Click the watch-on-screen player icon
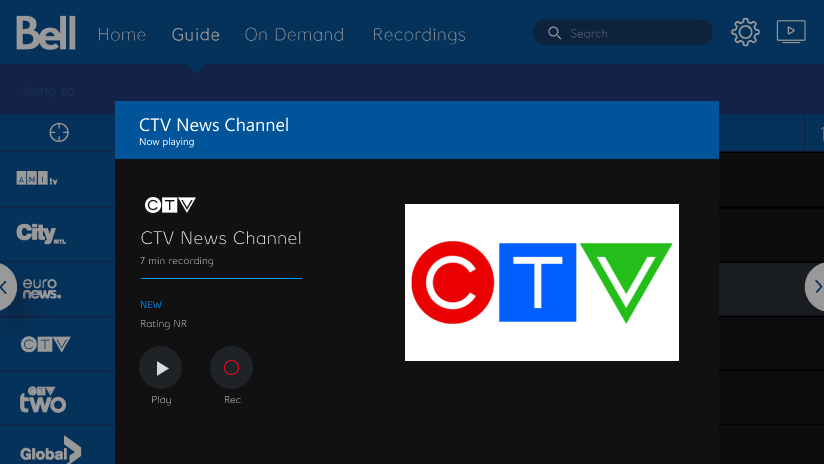 tap(791, 32)
